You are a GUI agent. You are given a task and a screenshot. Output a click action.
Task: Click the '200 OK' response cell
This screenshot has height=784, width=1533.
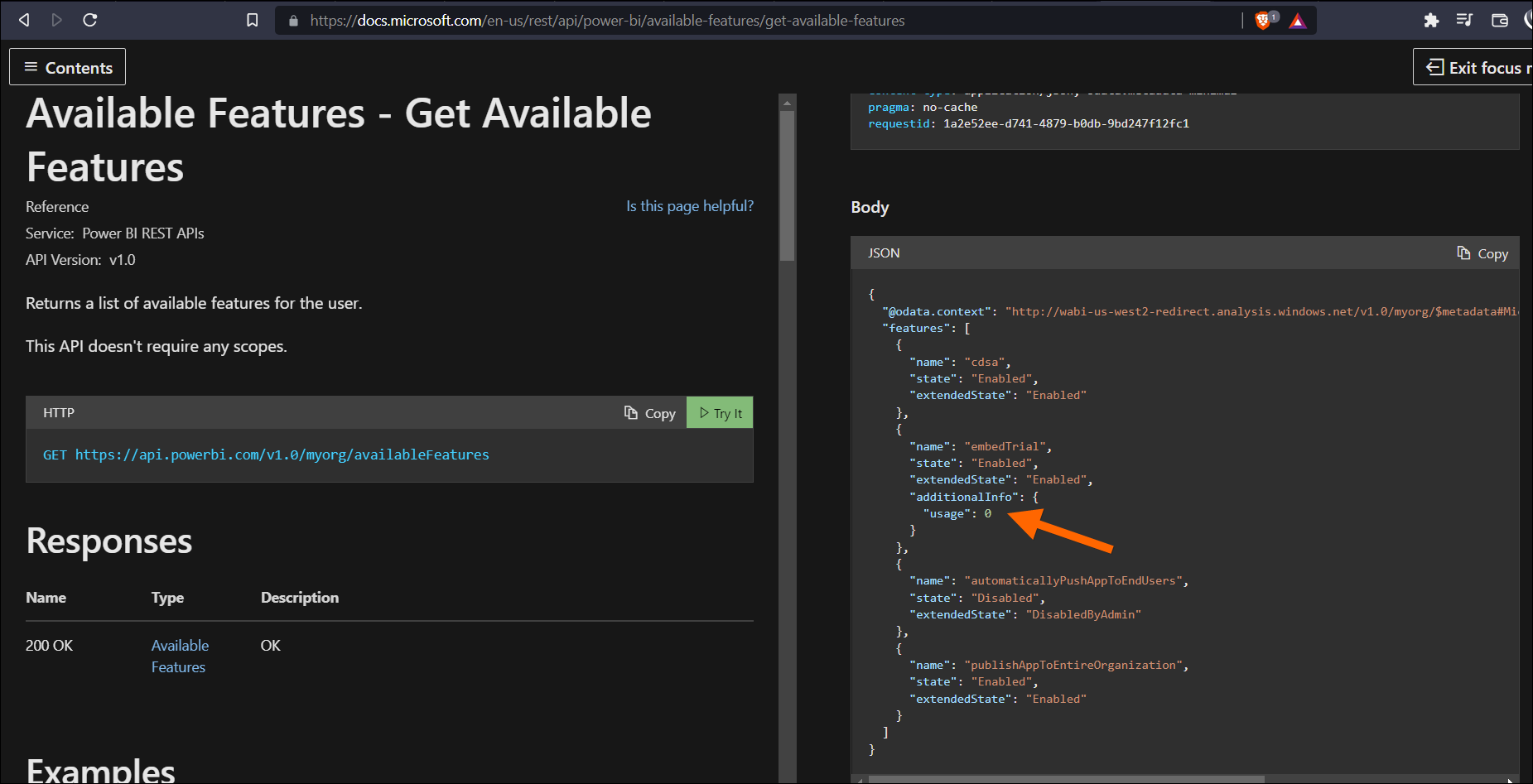[x=50, y=646]
